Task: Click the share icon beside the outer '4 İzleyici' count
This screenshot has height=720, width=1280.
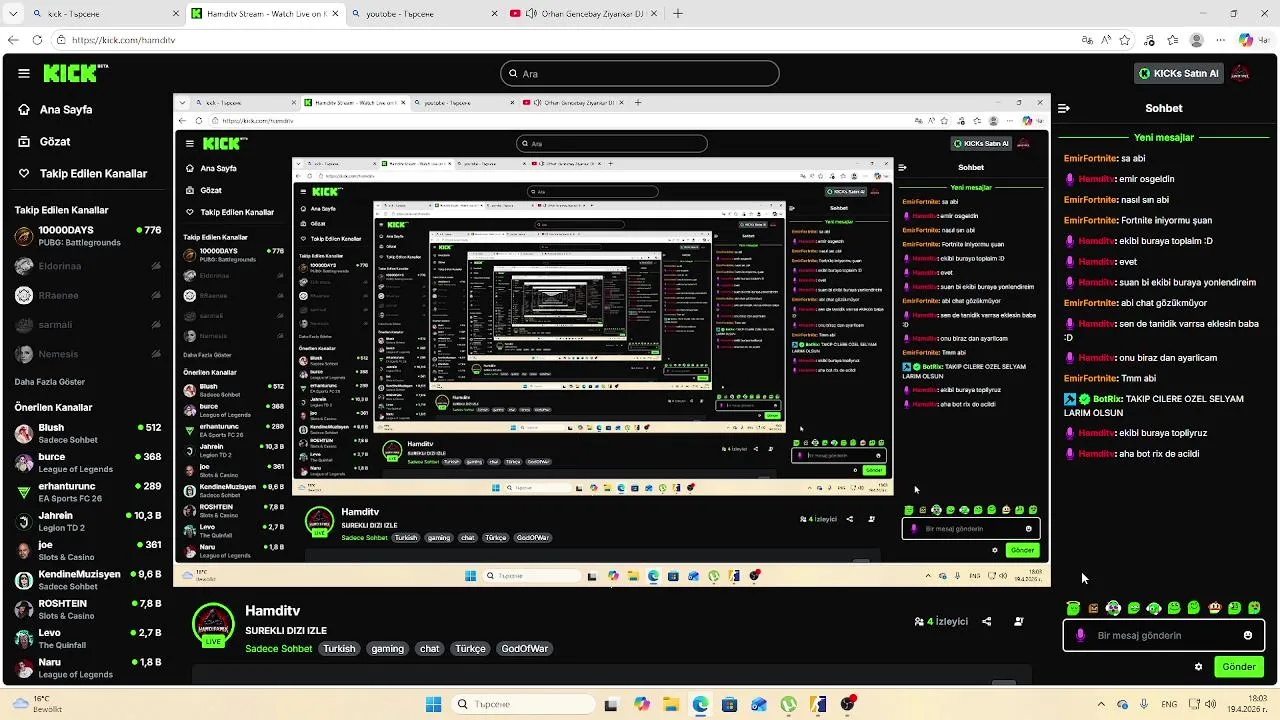Action: pyautogui.click(x=986, y=621)
